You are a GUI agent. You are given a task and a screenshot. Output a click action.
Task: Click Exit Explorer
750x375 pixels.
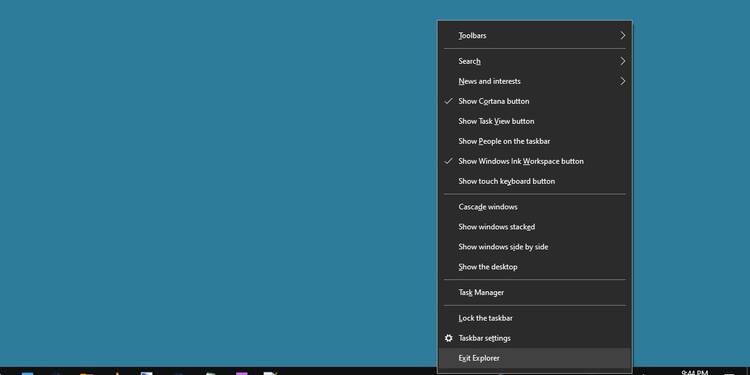coord(535,358)
